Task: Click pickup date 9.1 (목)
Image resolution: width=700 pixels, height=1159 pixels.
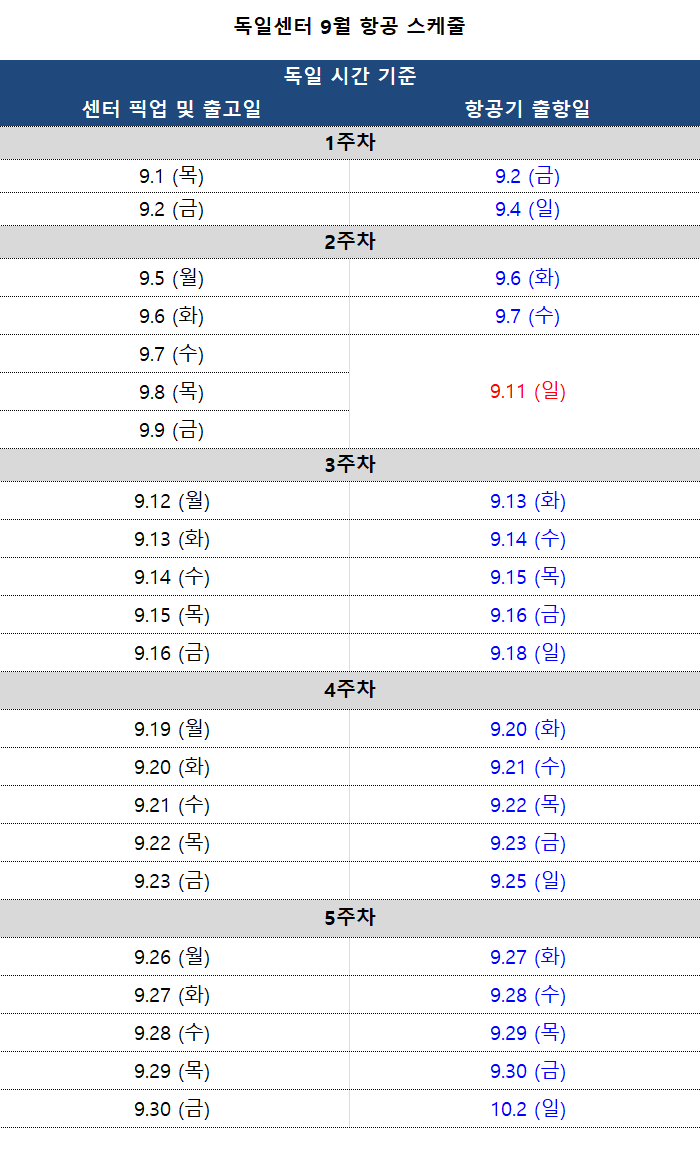Action: [x=171, y=176]
